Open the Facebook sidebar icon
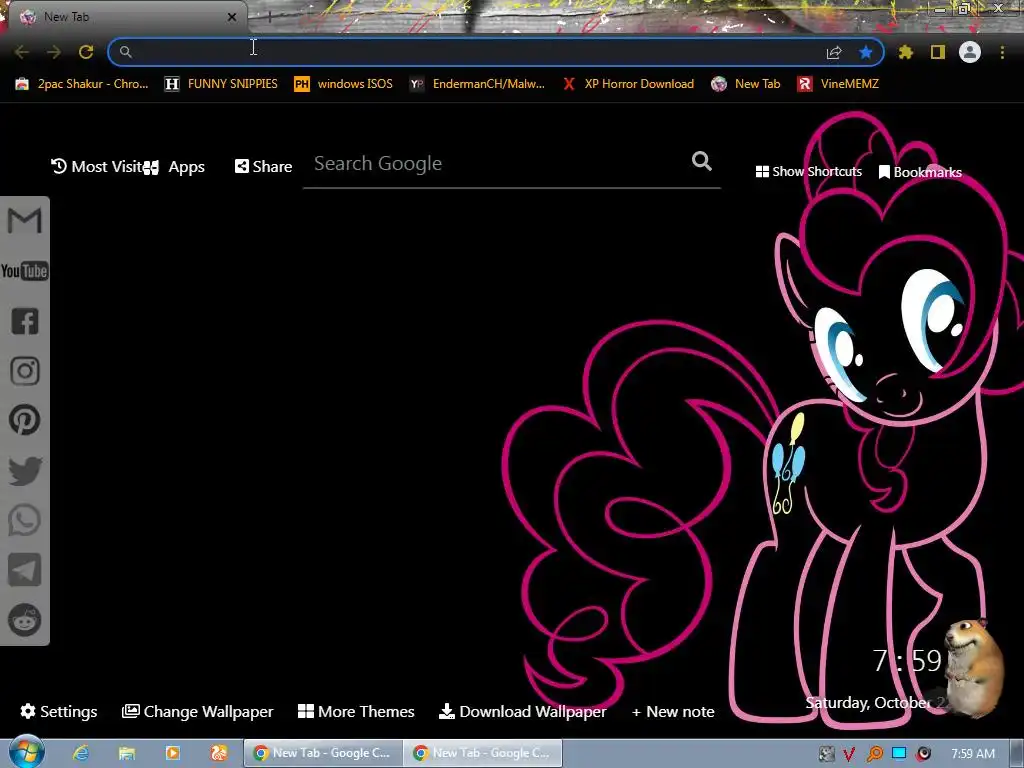 pyautogui.click(x=25, y=321)
